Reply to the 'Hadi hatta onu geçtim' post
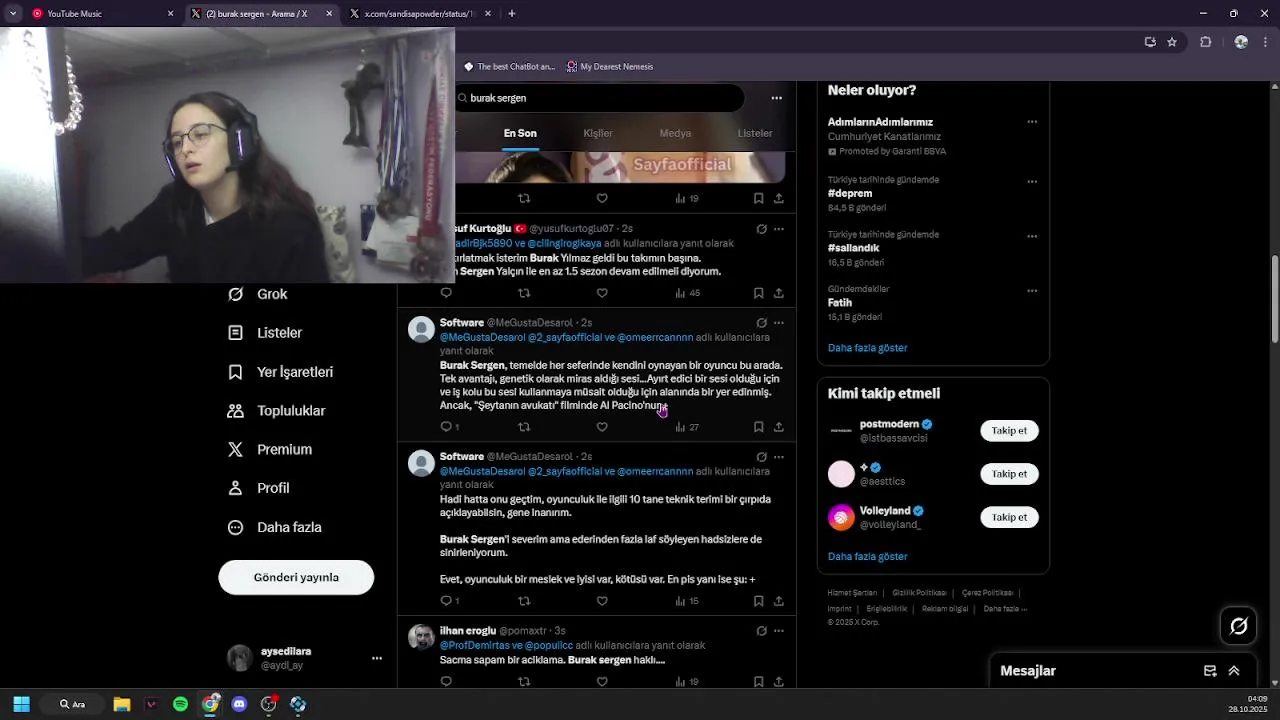Screen dimensions: 1280x720 point(446,601)
